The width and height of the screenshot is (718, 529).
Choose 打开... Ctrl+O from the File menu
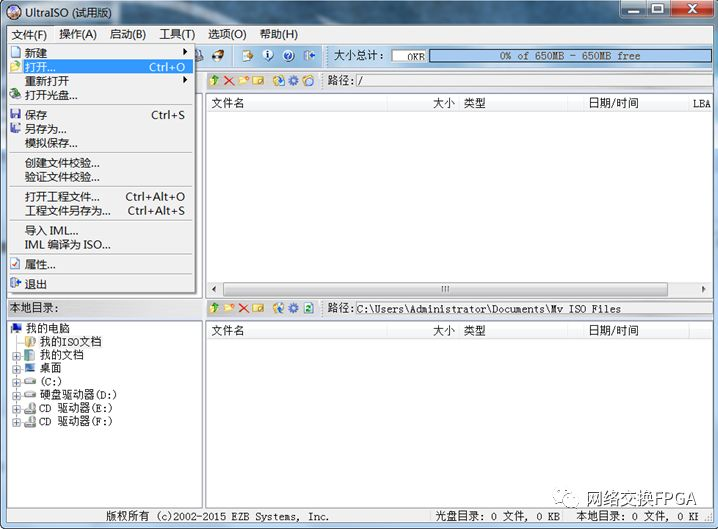pos(101,67)
